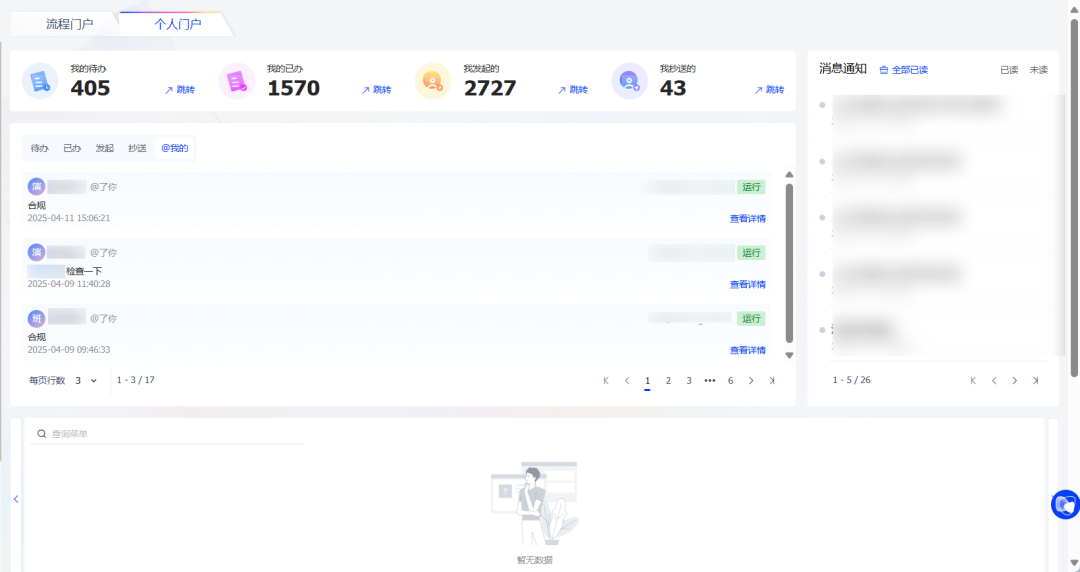The width and height of the screenshot is (1080, 572).
Task: Expand the left collapsed side panel arrow
Action: pos(16,499)
